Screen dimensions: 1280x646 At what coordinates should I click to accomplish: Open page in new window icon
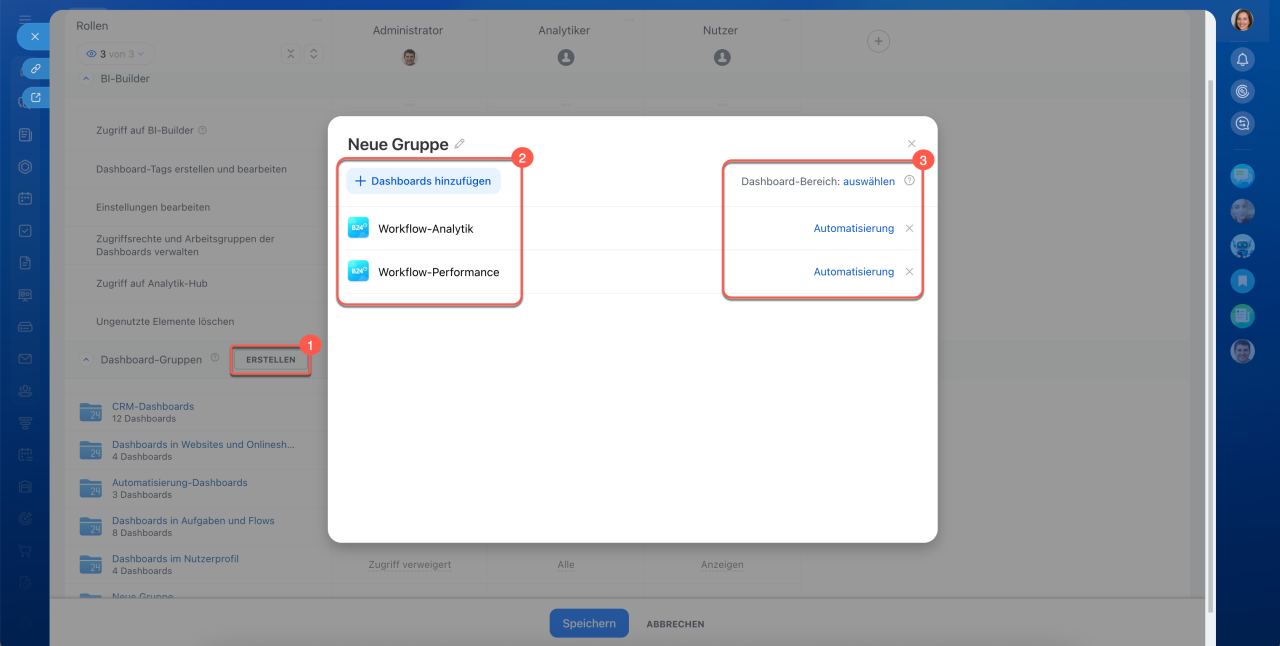[36, 97]
